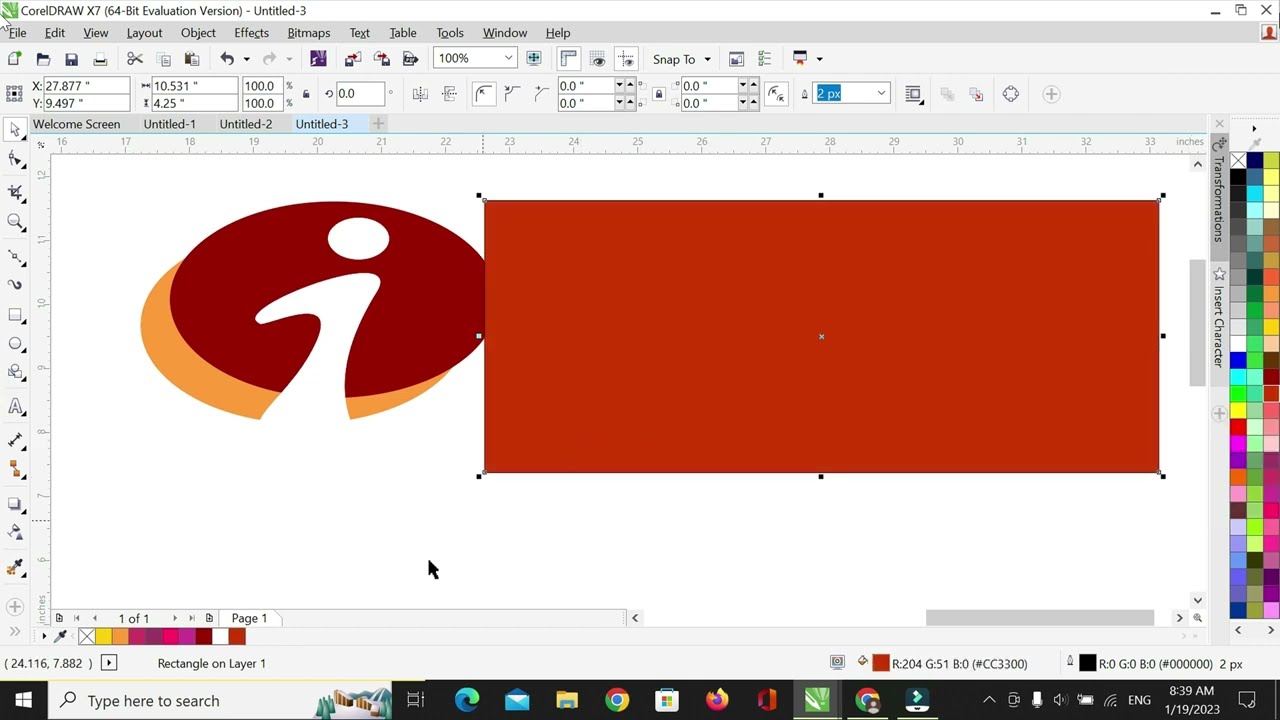Open the Bitmaps menu
The height and width of the screenshot is (720, 1280).
click(308, 33)
